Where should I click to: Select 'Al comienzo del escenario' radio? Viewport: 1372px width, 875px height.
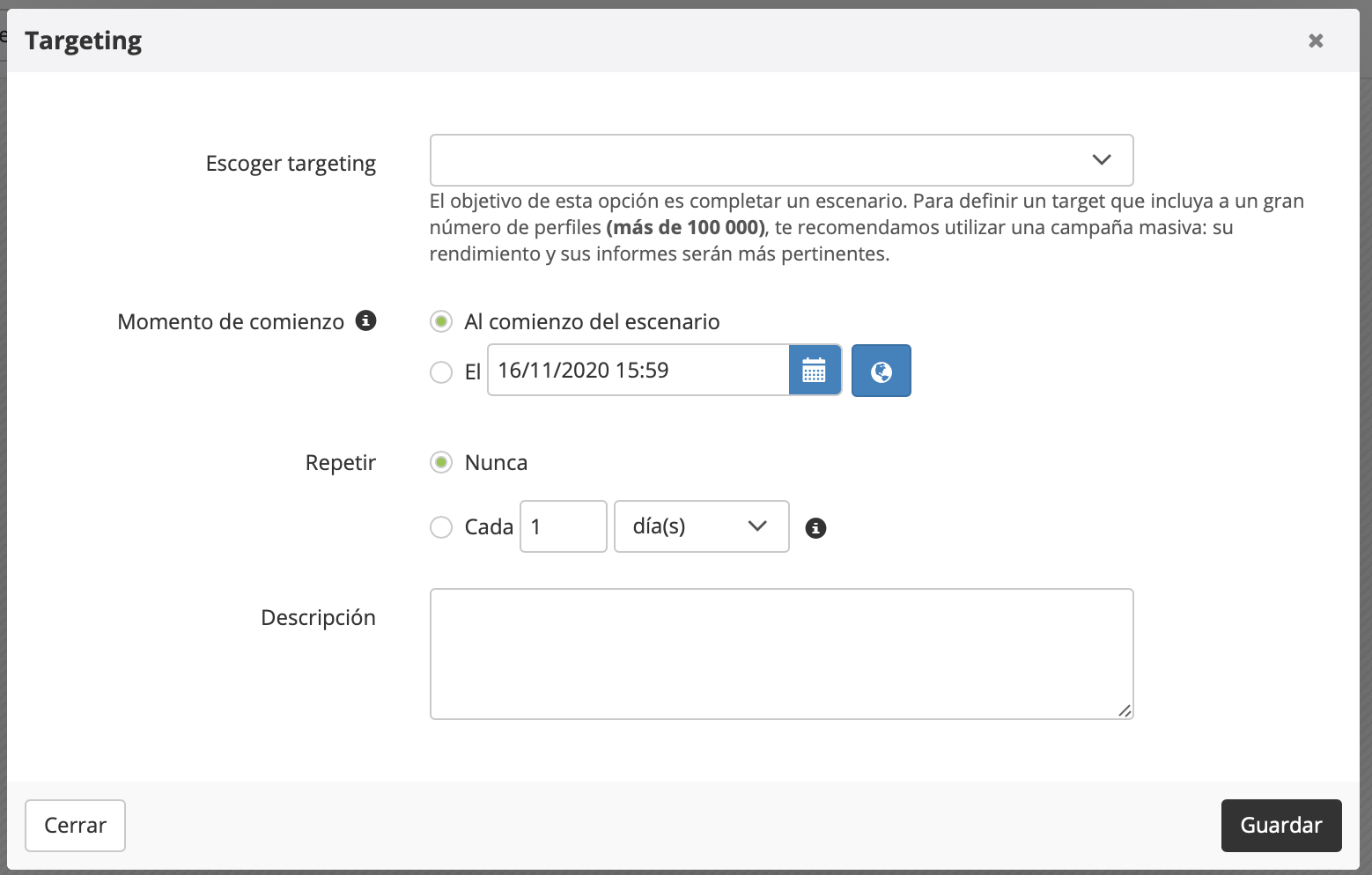(441, 321)
